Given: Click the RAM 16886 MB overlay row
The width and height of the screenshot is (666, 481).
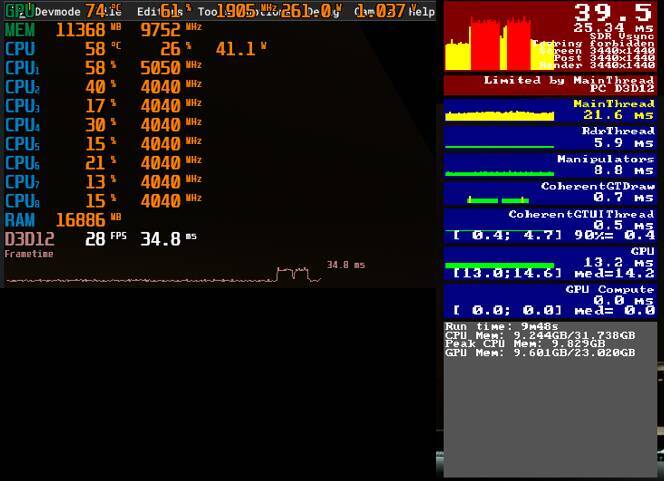Looking at the screenshot, I should coord(63,220).
